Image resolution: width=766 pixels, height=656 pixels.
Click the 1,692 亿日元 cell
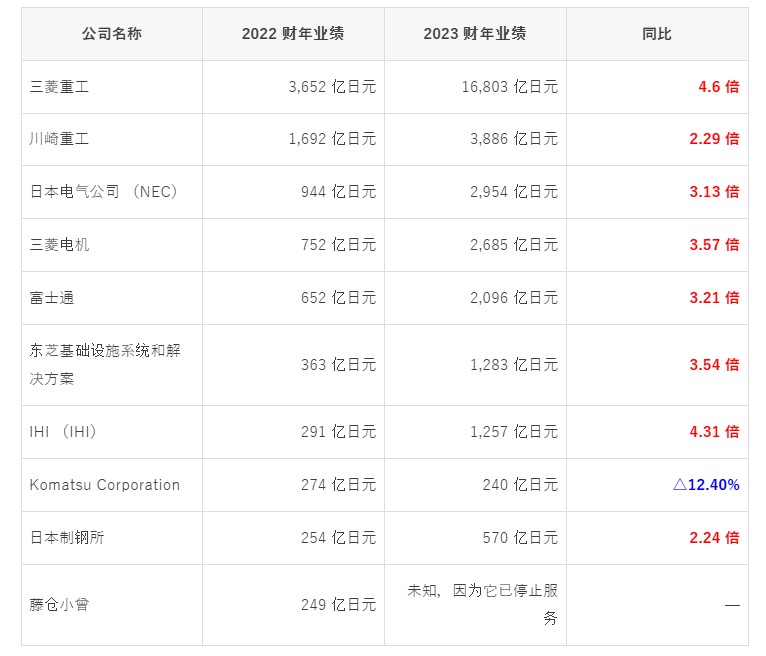[294, 139]
